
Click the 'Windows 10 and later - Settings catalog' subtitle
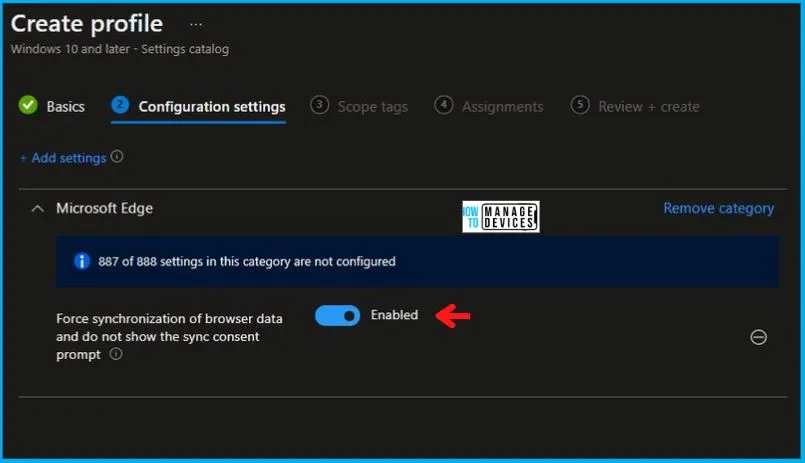tap(120, 49)
